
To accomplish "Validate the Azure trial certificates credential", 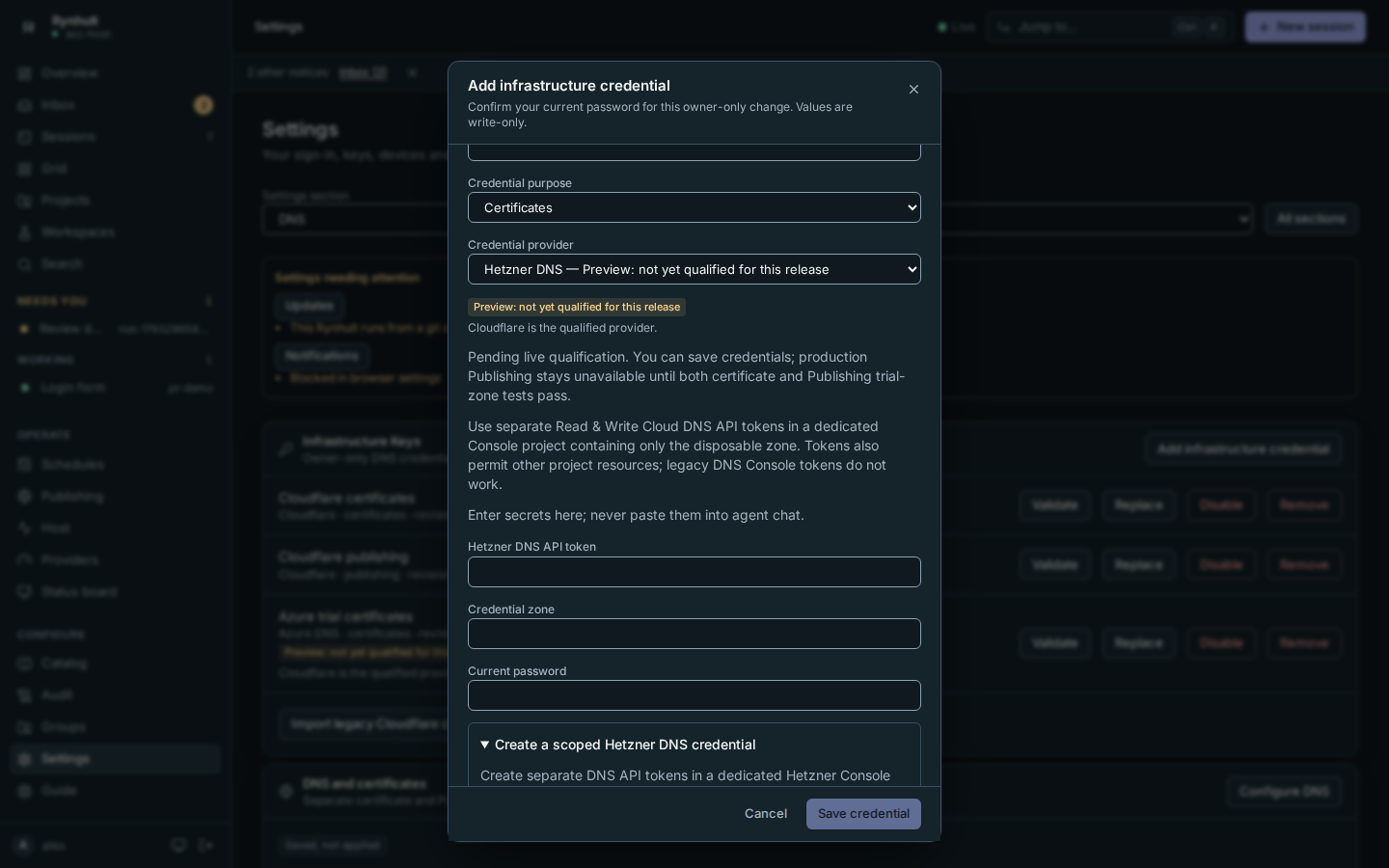I will [1054, 643].
